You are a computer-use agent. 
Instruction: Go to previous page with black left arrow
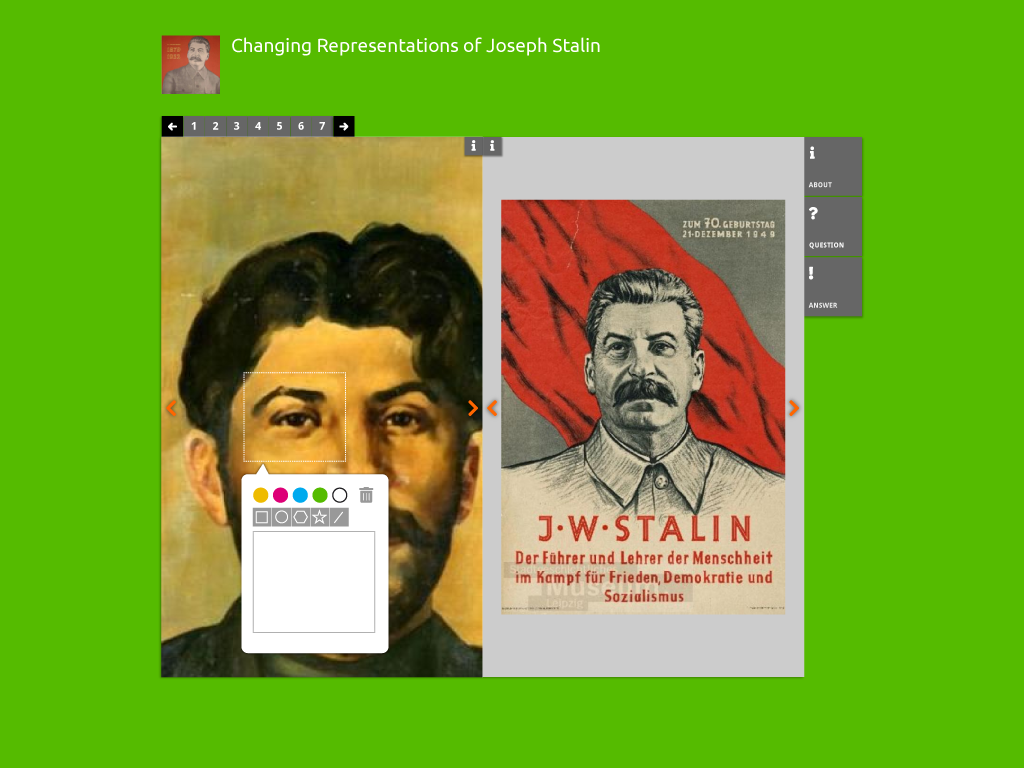coord(172,126)
